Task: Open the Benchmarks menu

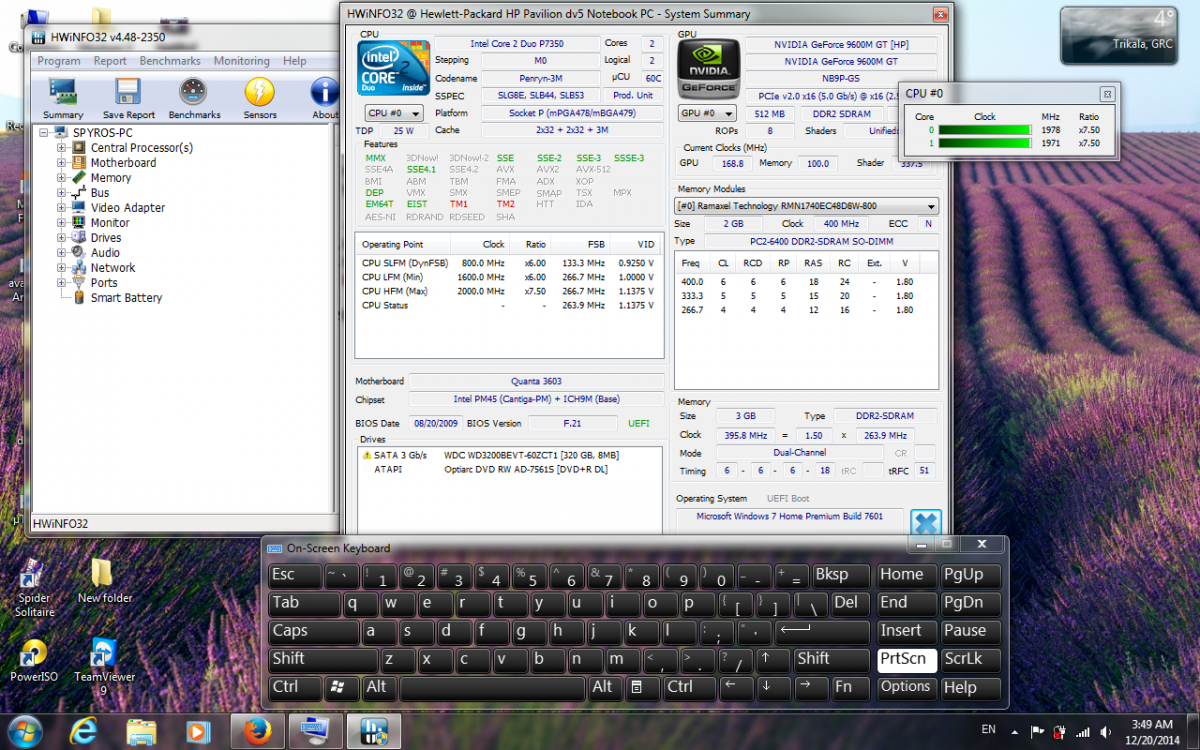Action: pyautogui.click(x=170, y=61)
